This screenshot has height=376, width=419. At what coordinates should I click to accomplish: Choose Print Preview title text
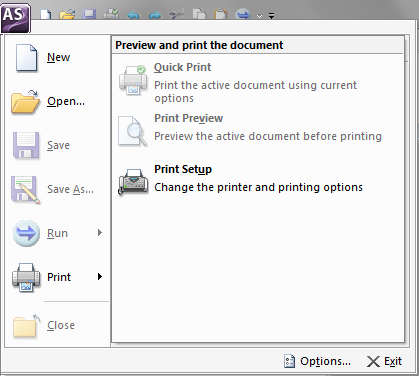[188, 118]
